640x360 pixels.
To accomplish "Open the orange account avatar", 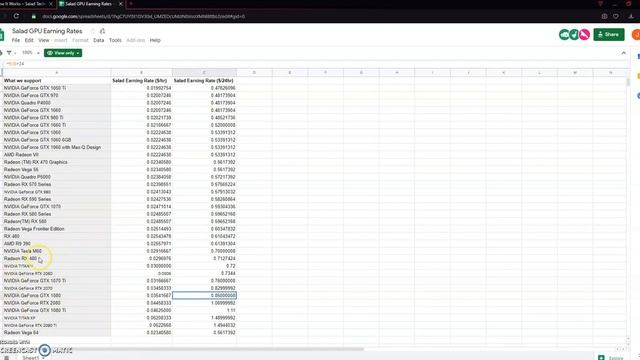I will (636, 35).
